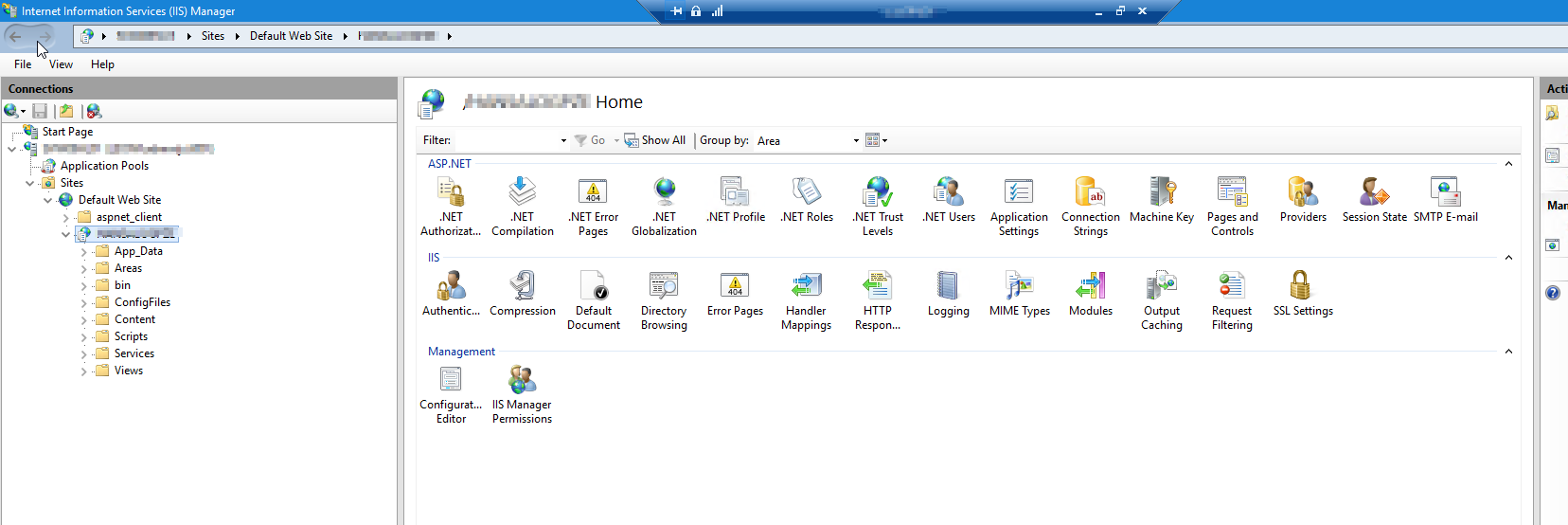Click Save icon in Connections toolbar

coord(40,111)
